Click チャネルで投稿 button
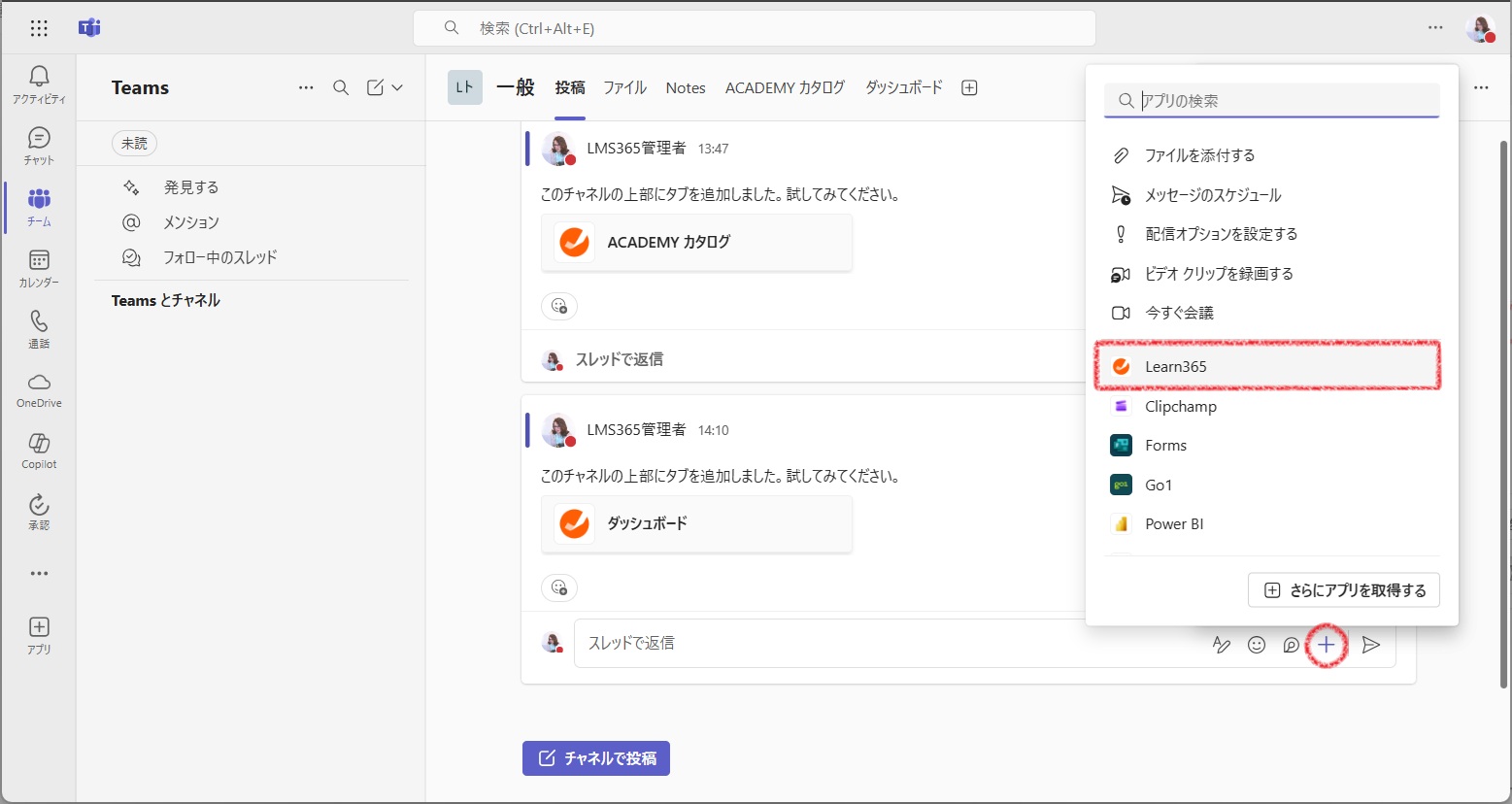This screenshot has width=1512, height=804. (x=596, y=758)
